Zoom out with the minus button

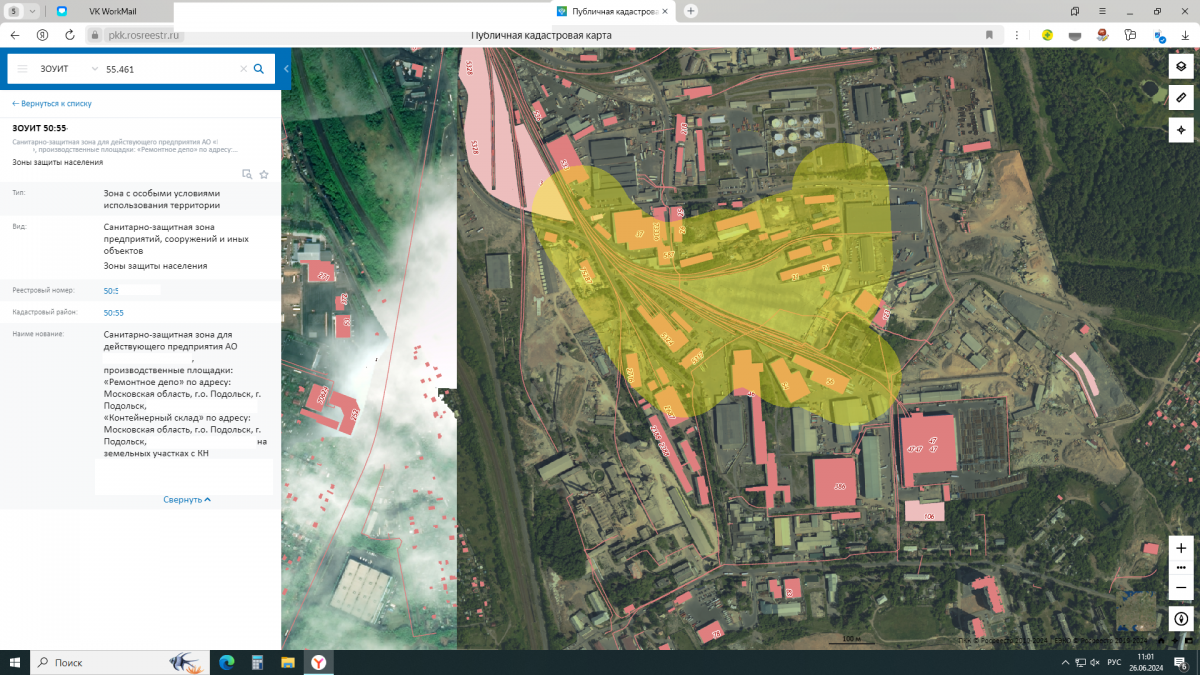(1181, 587)
